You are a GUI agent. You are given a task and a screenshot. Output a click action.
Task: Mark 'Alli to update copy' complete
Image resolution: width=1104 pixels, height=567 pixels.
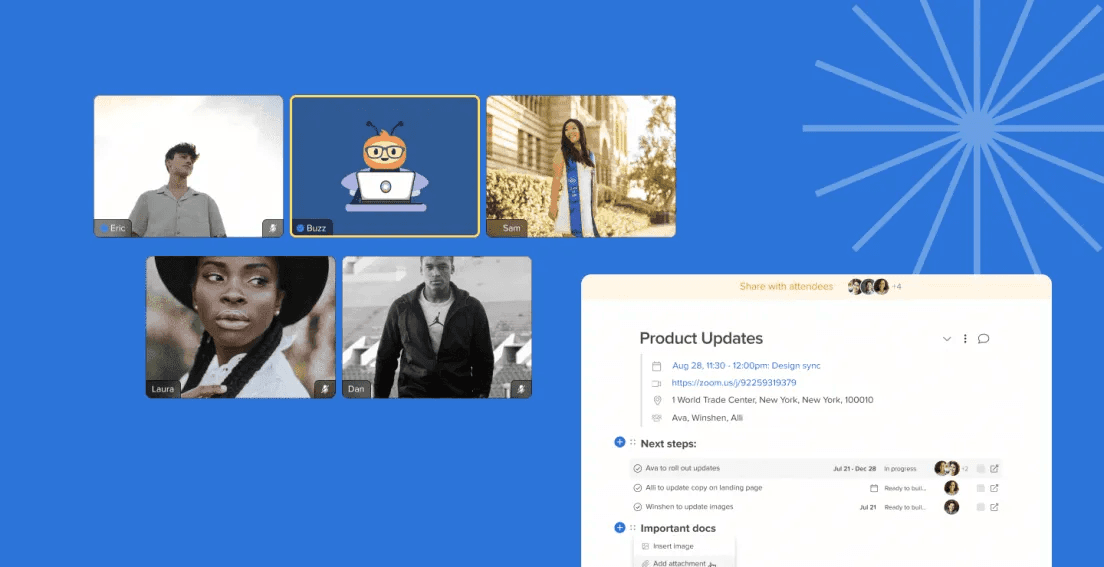point(637,487)
